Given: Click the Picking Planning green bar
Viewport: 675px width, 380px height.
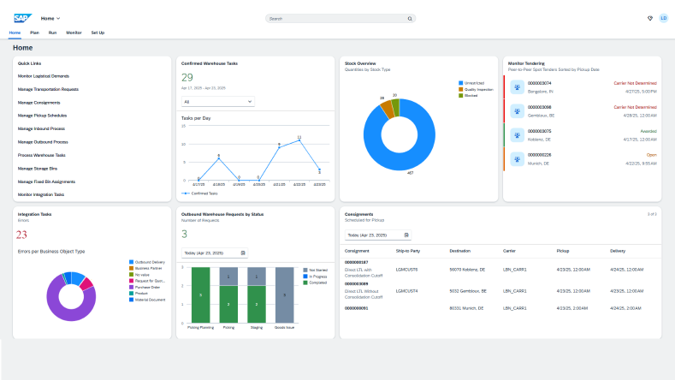Looking at the screenshot, I should 201,295.
